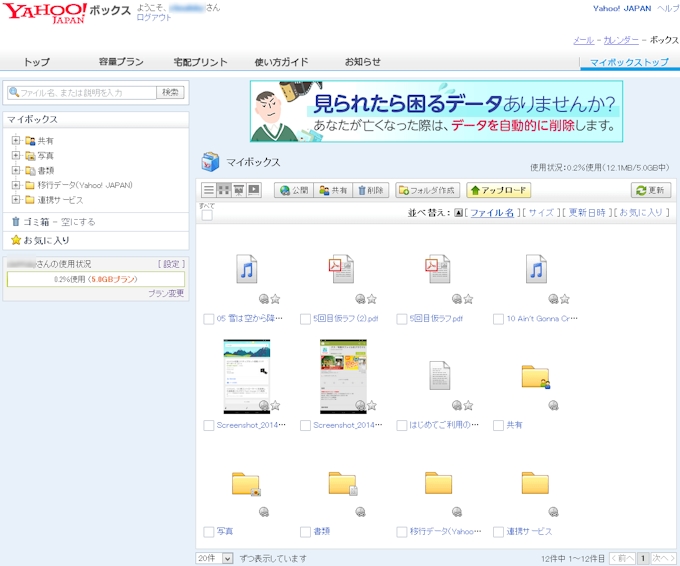
Task: Click the プラン変更 link
Action: click(166, 294)
